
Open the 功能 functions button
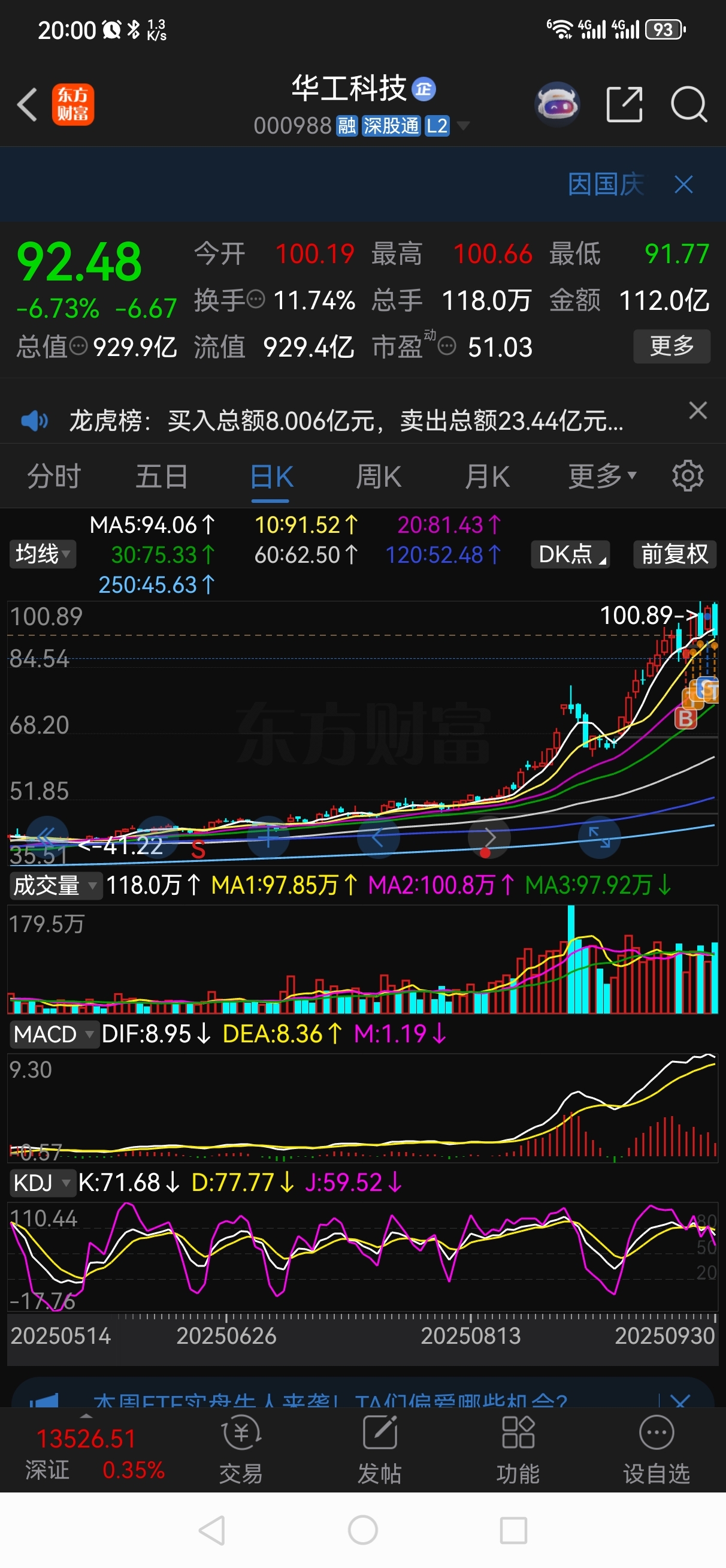pyautogui.click(x=518, y=1451)
